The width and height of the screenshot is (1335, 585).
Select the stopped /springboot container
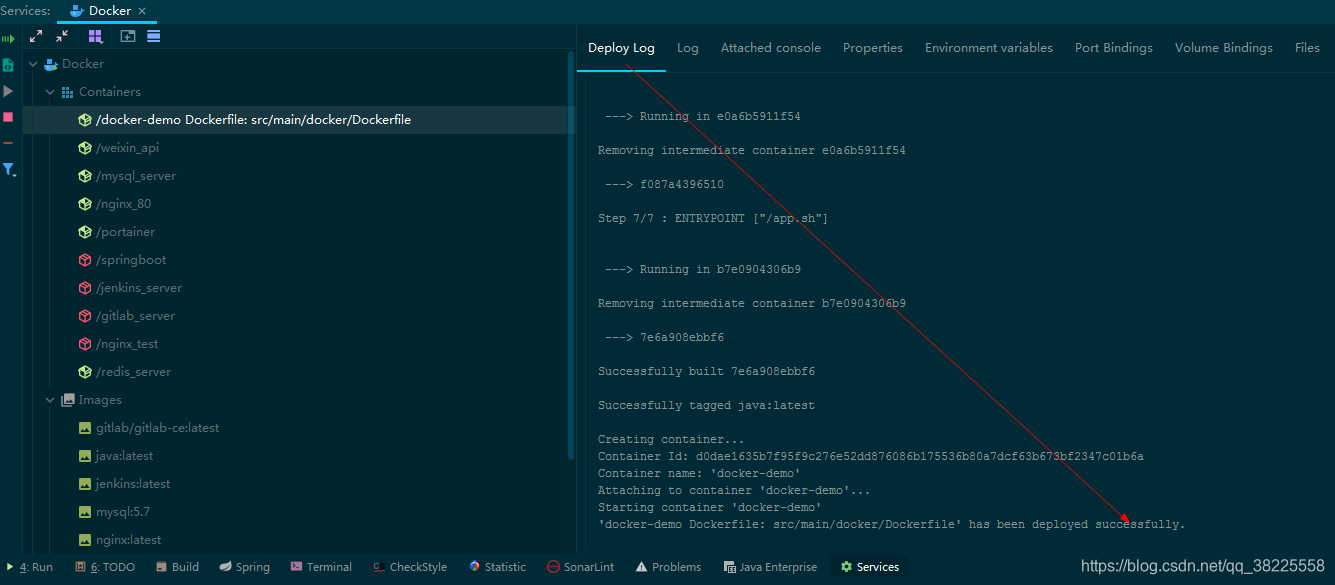131,260
